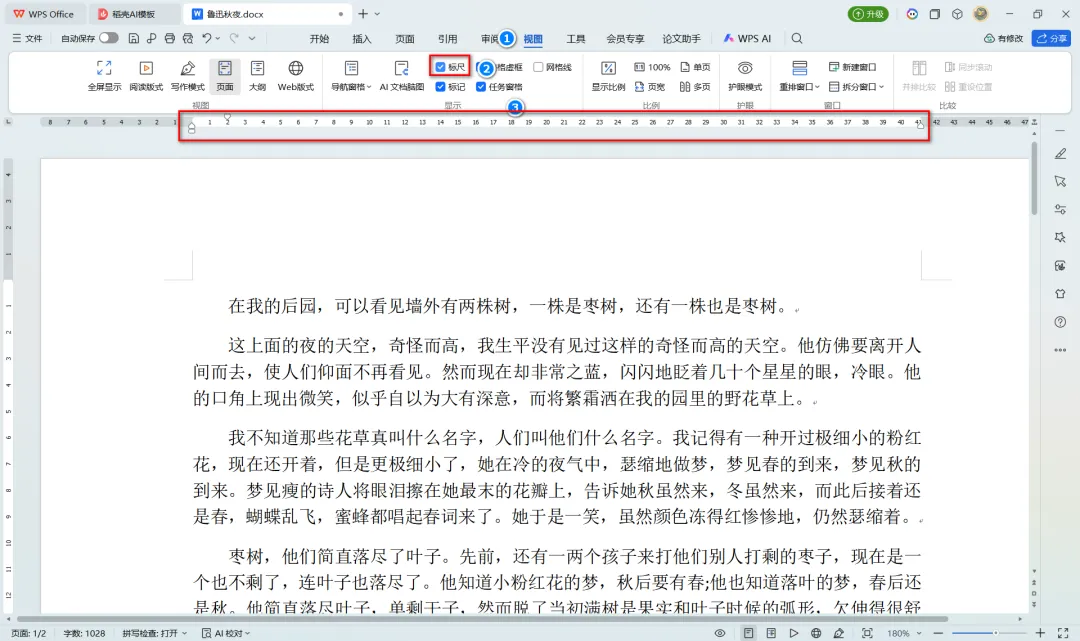Screen dimensions: 1080x641
Task: Select 单页 single page view
Action: [695, 67]
